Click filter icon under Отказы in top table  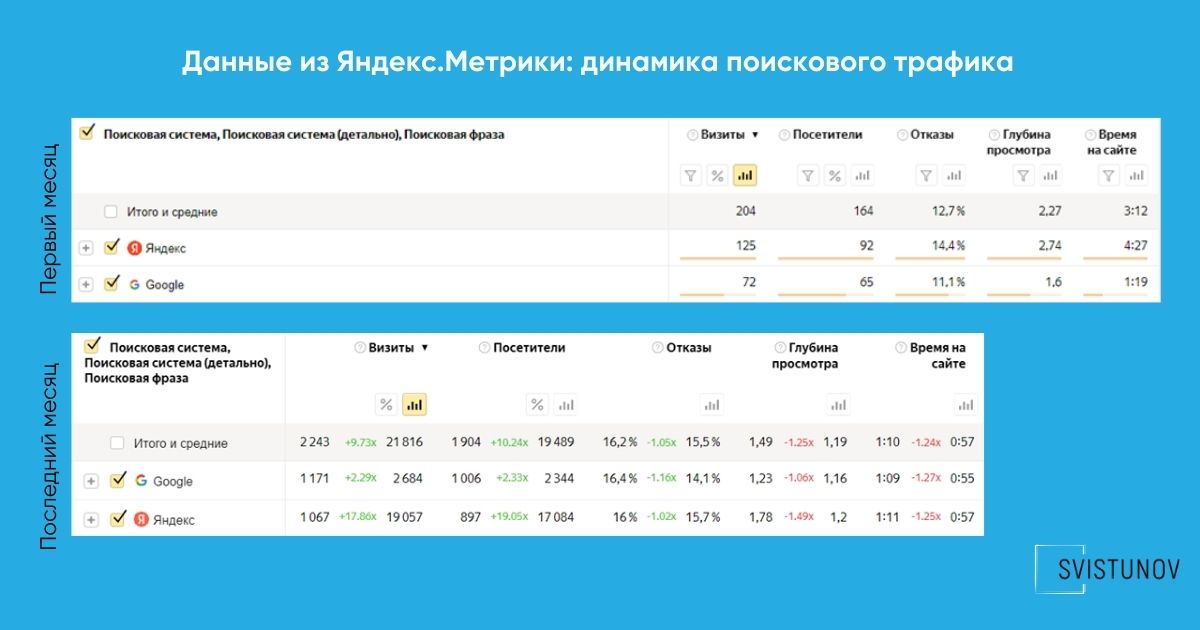926,176
